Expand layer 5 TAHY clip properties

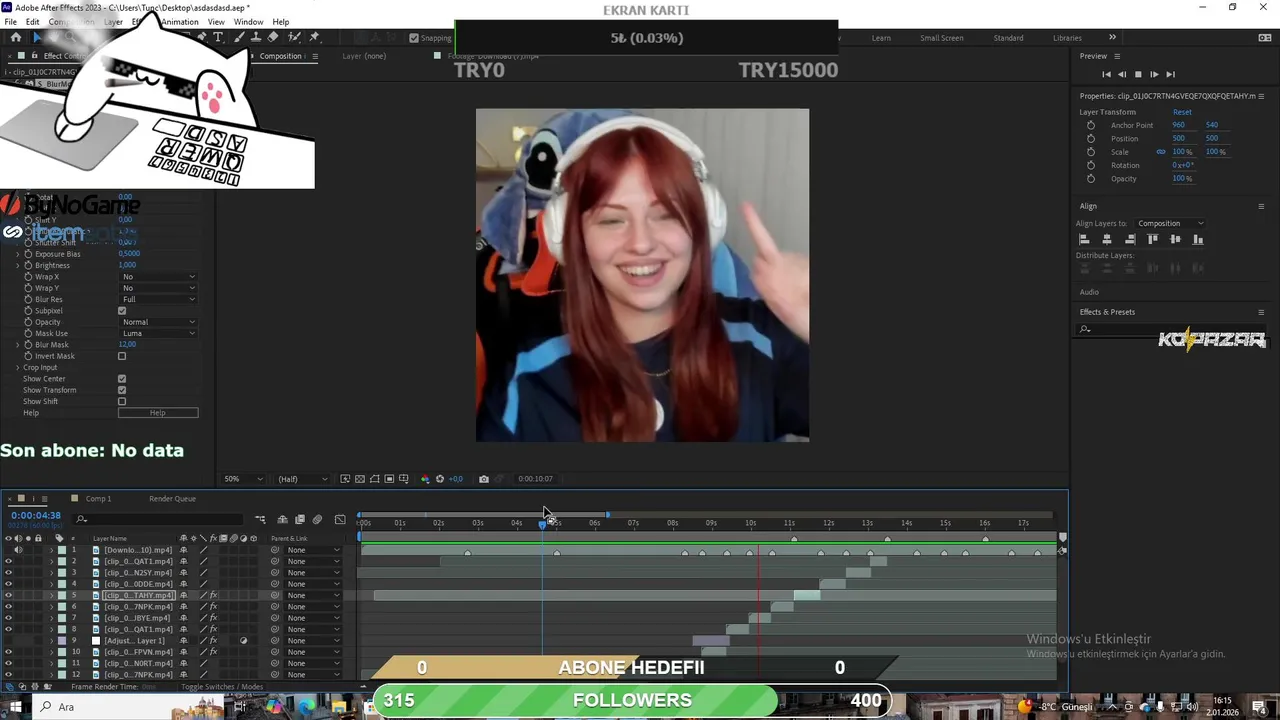click(x=51, y=596)
